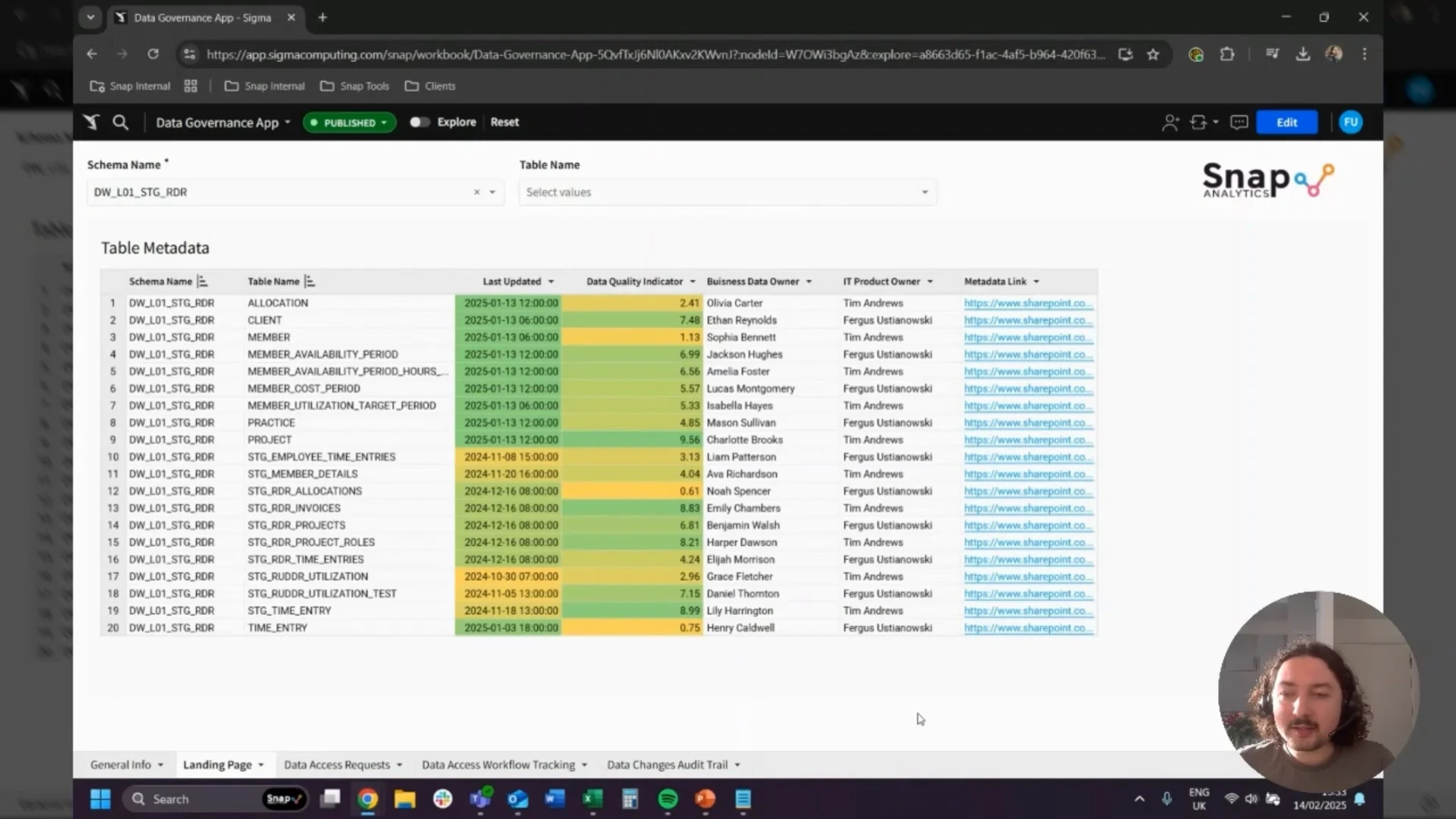Open the share users icon
This screenshot has width=1456, height=819.
pos(1170,122)
